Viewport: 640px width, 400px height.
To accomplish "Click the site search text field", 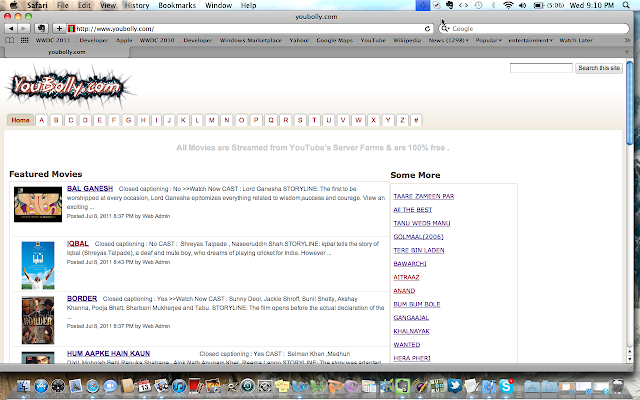I will click(x=541, y=68).
